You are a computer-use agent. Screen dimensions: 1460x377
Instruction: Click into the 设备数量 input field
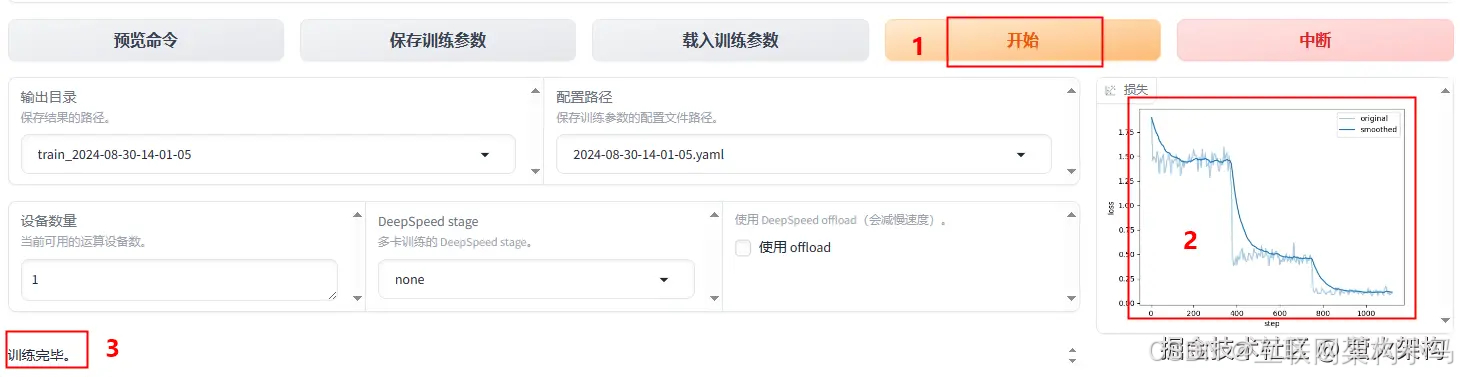179,280
